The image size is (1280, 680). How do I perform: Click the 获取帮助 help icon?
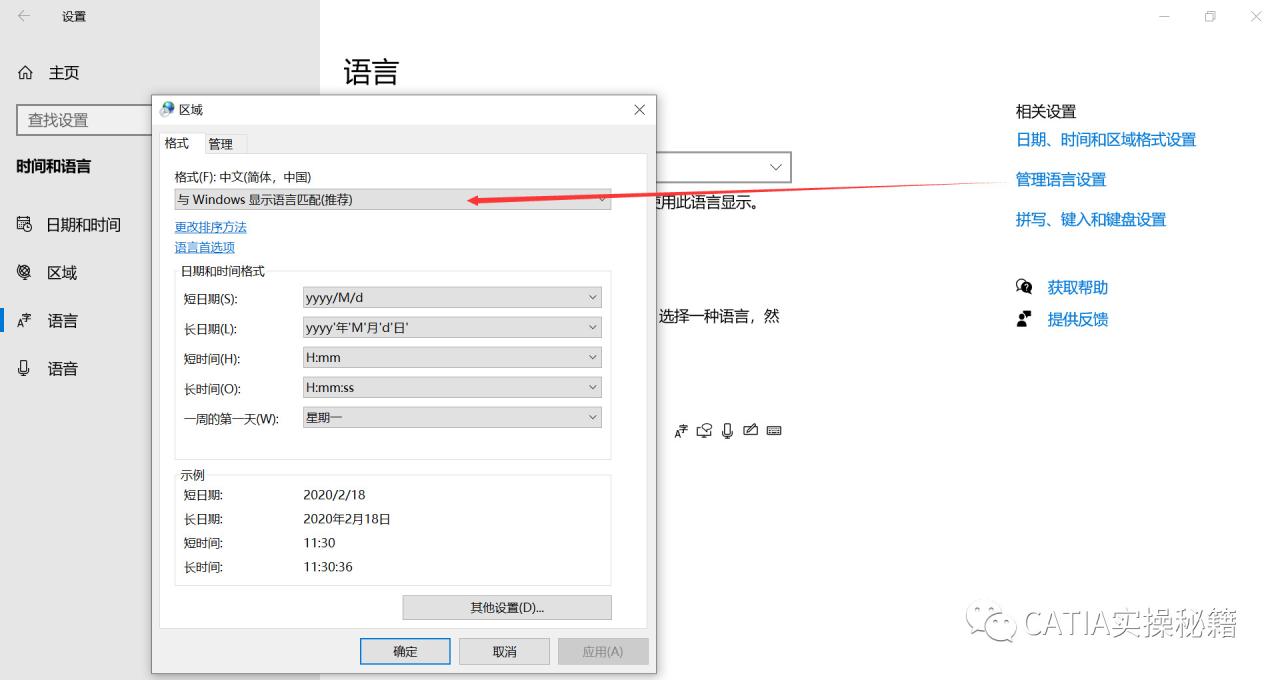(x=1024, y=287)
